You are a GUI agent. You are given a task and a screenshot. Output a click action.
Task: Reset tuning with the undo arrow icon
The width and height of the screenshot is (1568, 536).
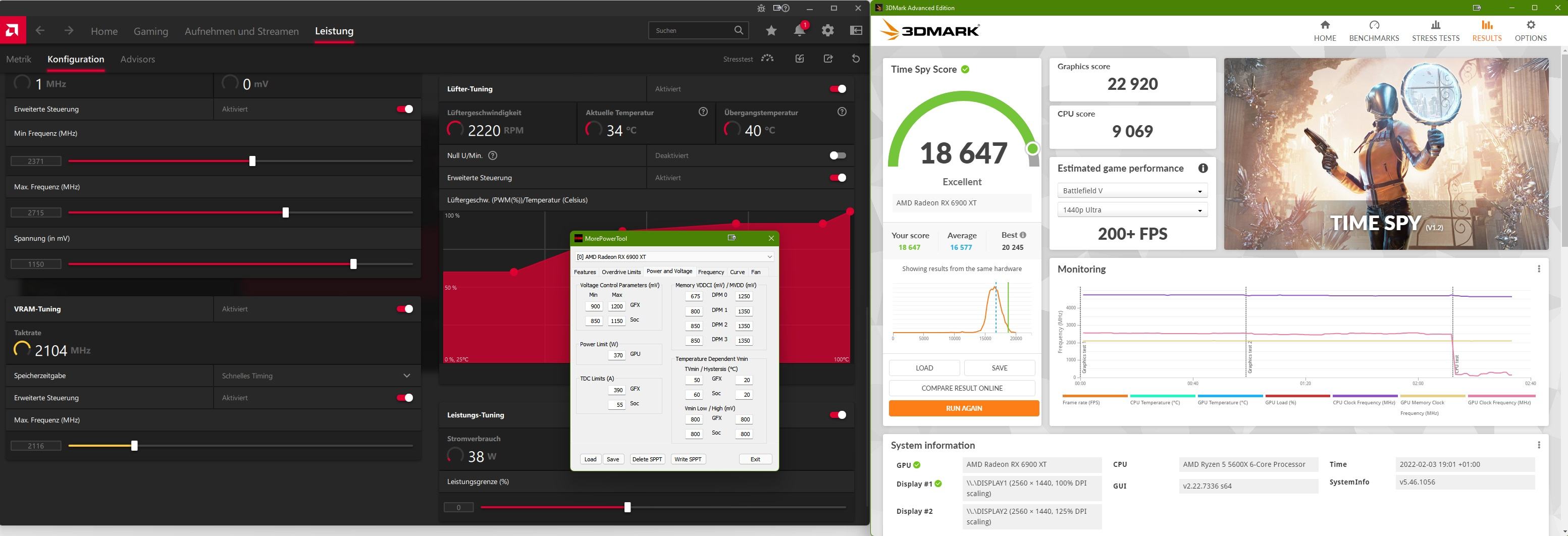(856, 59)
